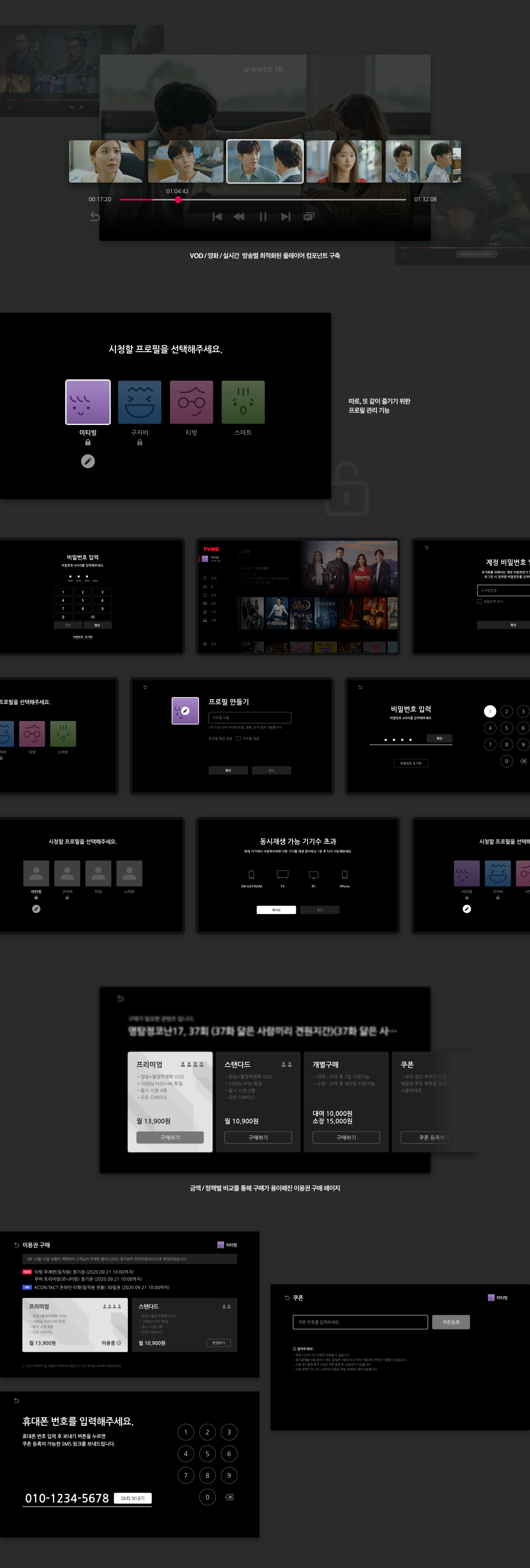Click the first gray 이티빙 placeholder avatar
Screen dimensions: 530x1568
point(36,873)
